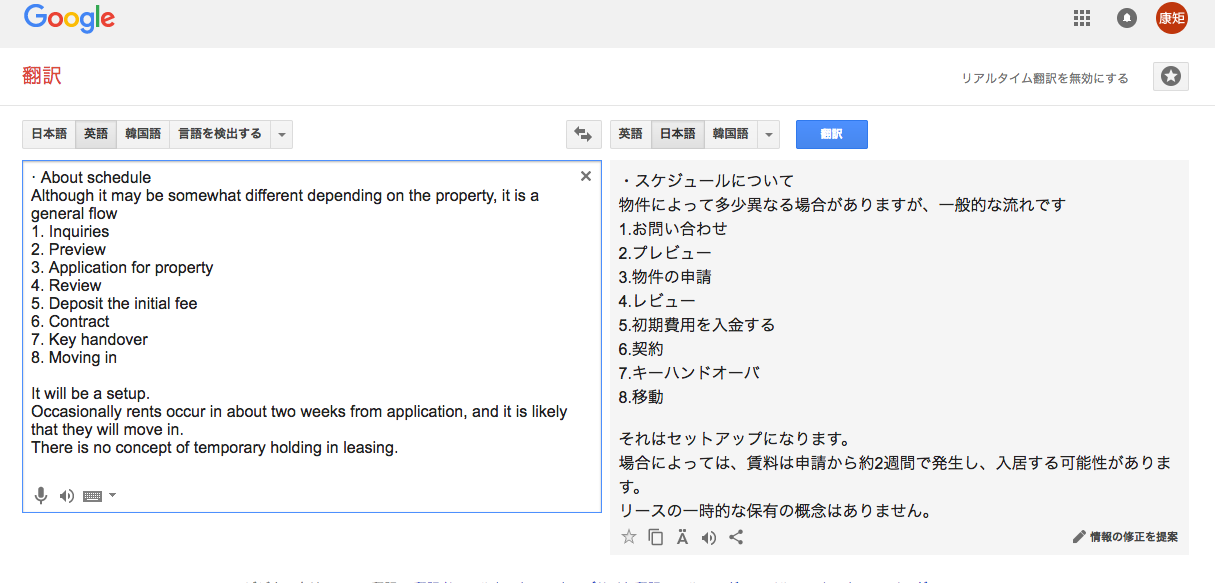The width and height of the screenshot is (1215, 583).
Task: Click inside the source text box
Action: pos(312,336)
